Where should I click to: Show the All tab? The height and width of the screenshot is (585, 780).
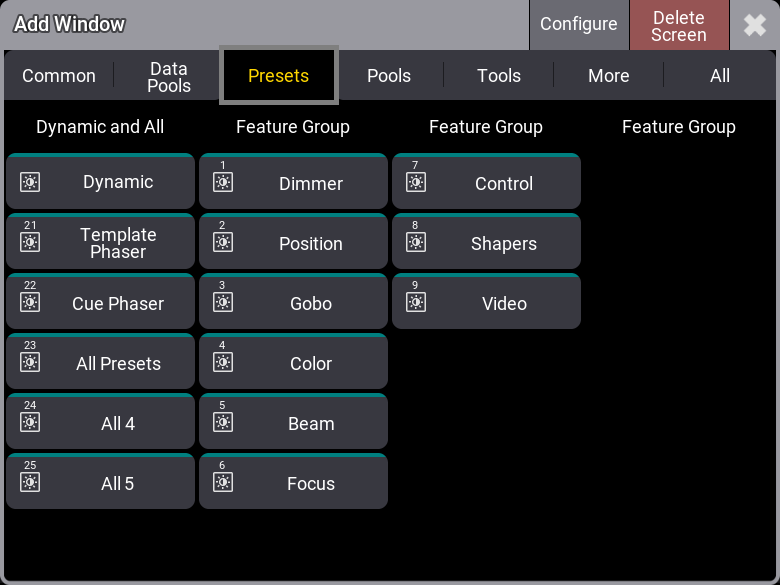[720, 76]
